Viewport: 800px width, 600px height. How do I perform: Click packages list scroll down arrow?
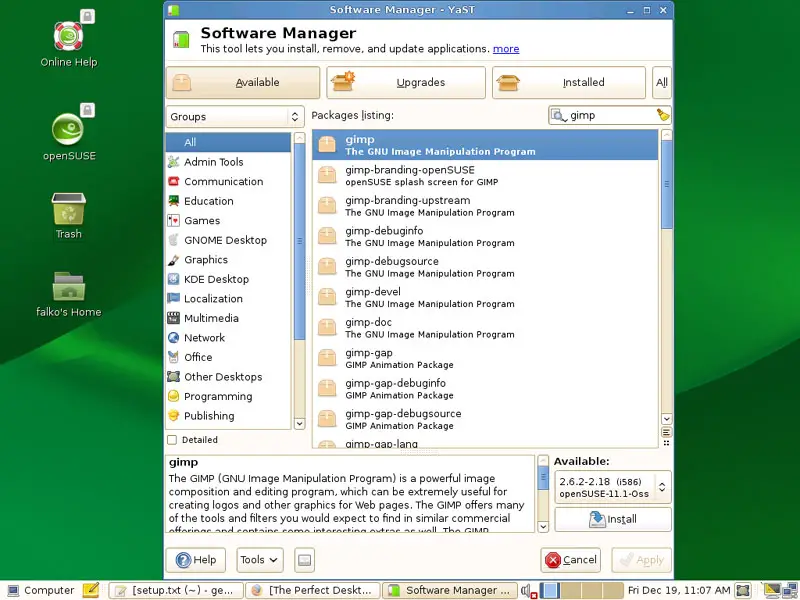coord(666,419)
